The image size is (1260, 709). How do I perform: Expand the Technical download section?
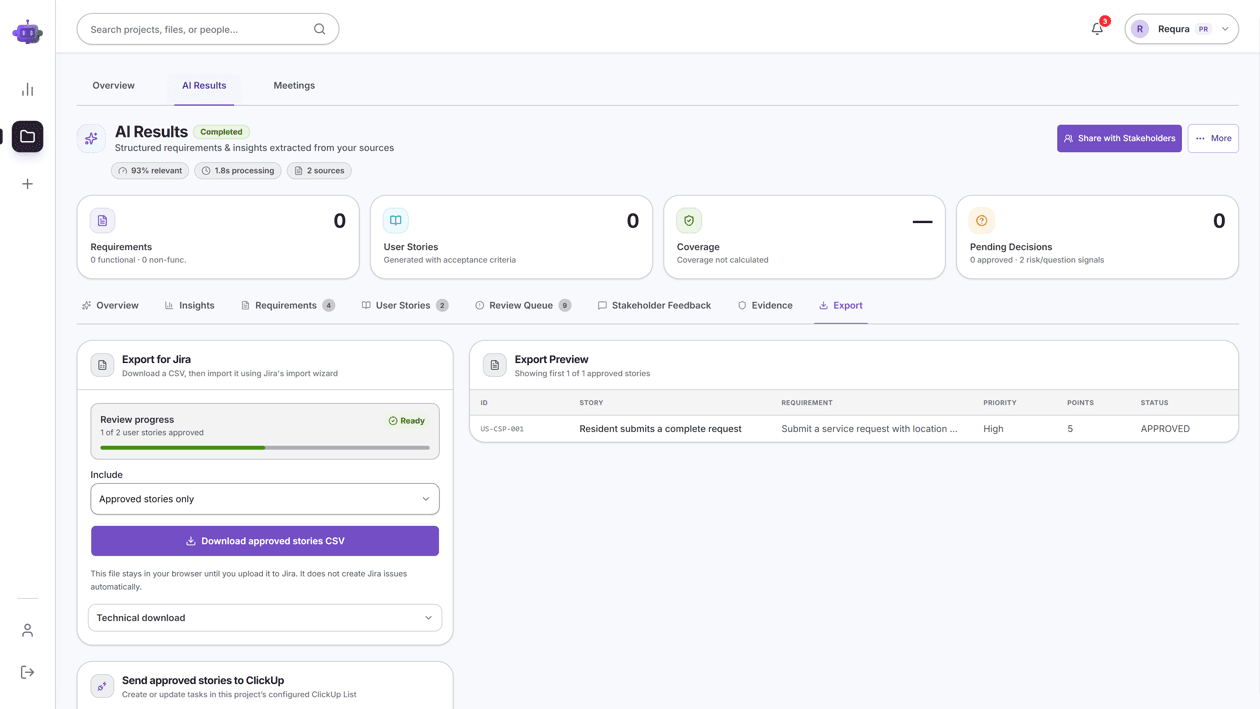click(265, 618)
